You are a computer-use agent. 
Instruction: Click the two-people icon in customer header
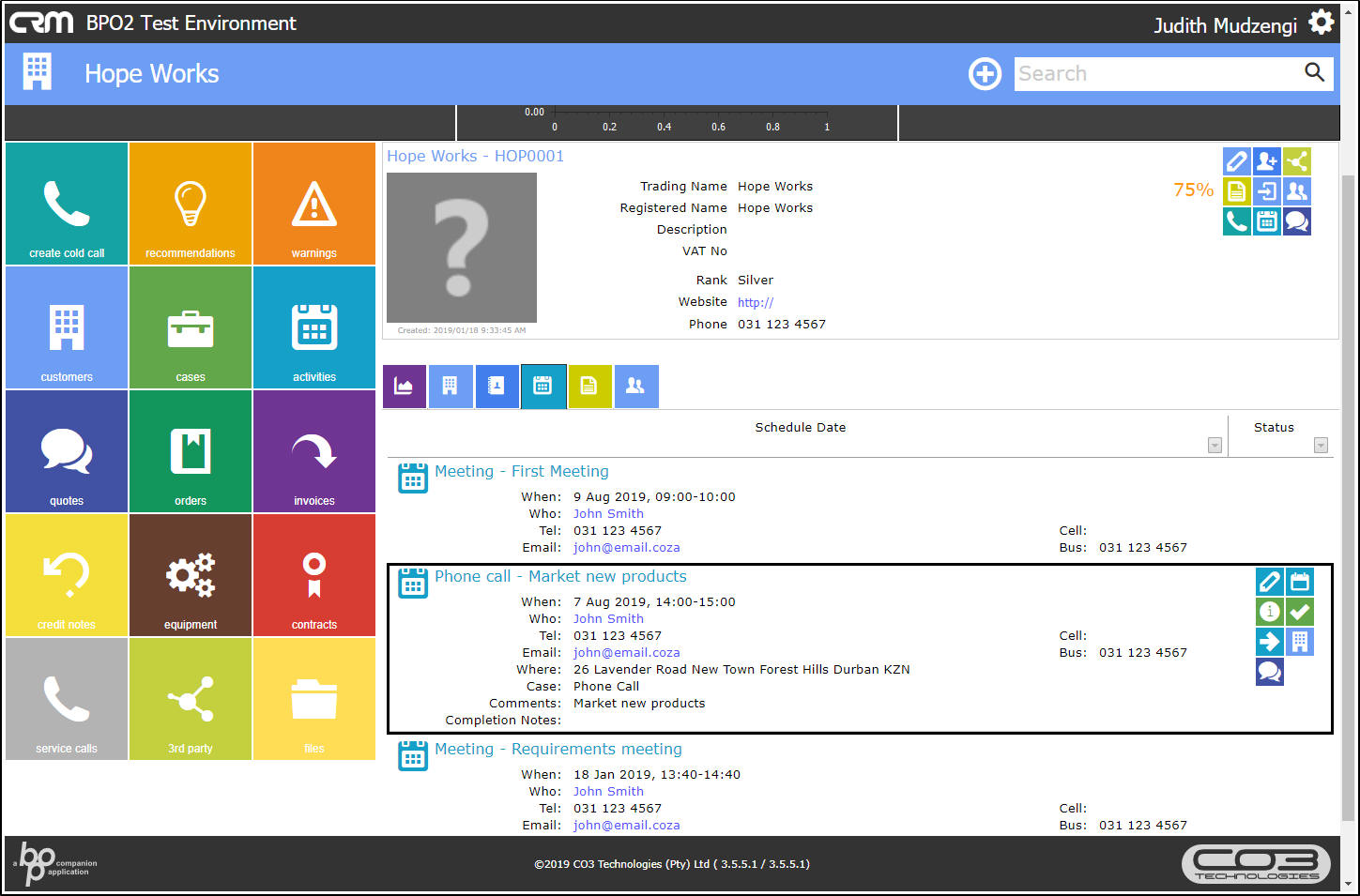click(1297, 191)
